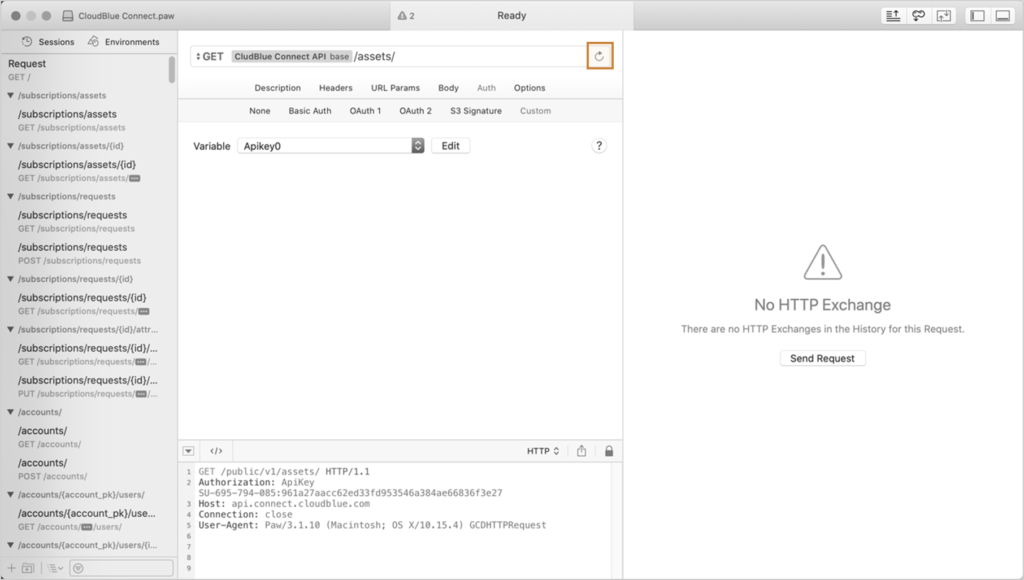1024x580 pixels.
Task: Select GET /accounts/ request
Action: pyautogui.click(x=89, y=436)
